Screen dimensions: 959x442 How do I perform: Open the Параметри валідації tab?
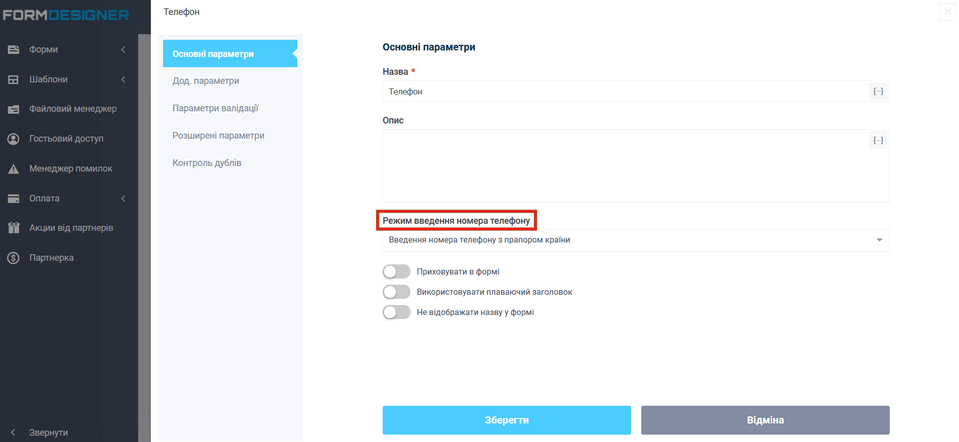click(215, 108)
